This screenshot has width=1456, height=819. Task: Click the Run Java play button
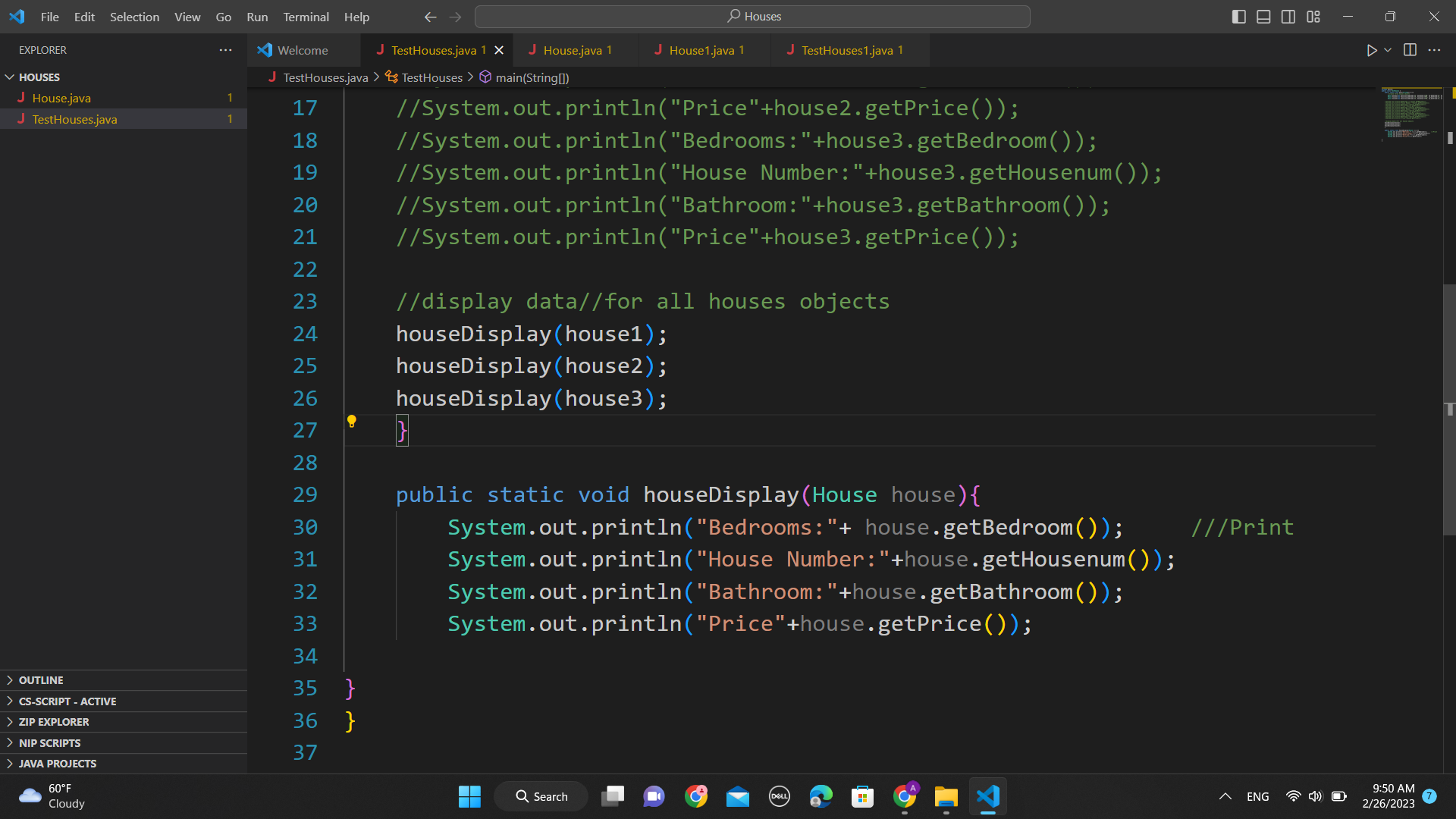click(x=1371, y=50)
